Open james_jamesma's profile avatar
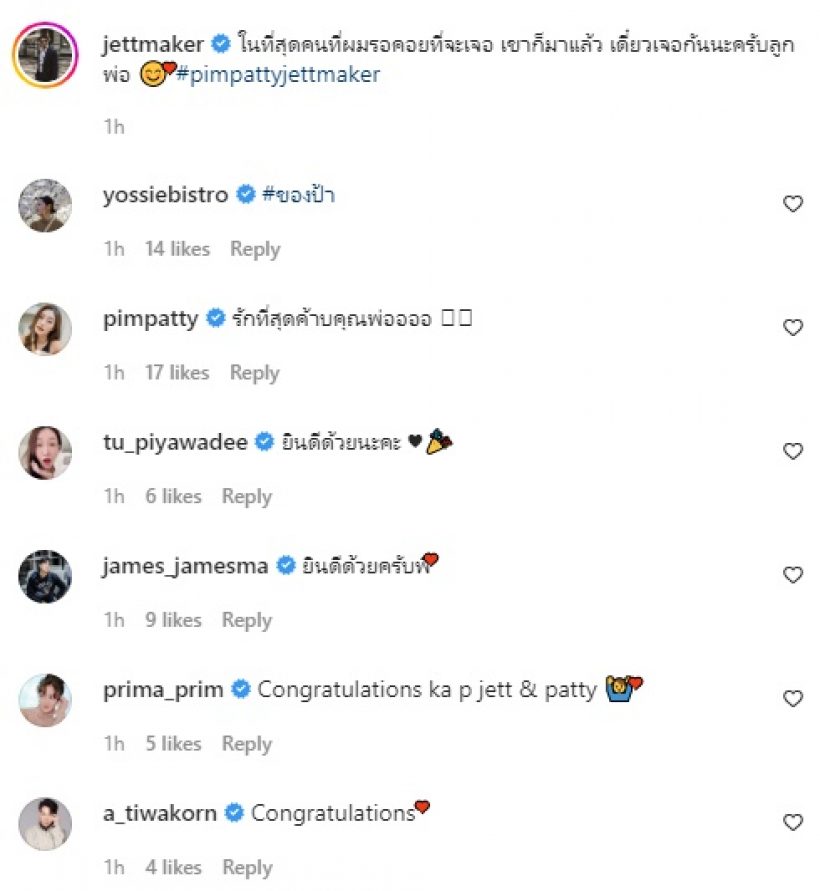Viewport: 820px width, 891px height. 45,576
